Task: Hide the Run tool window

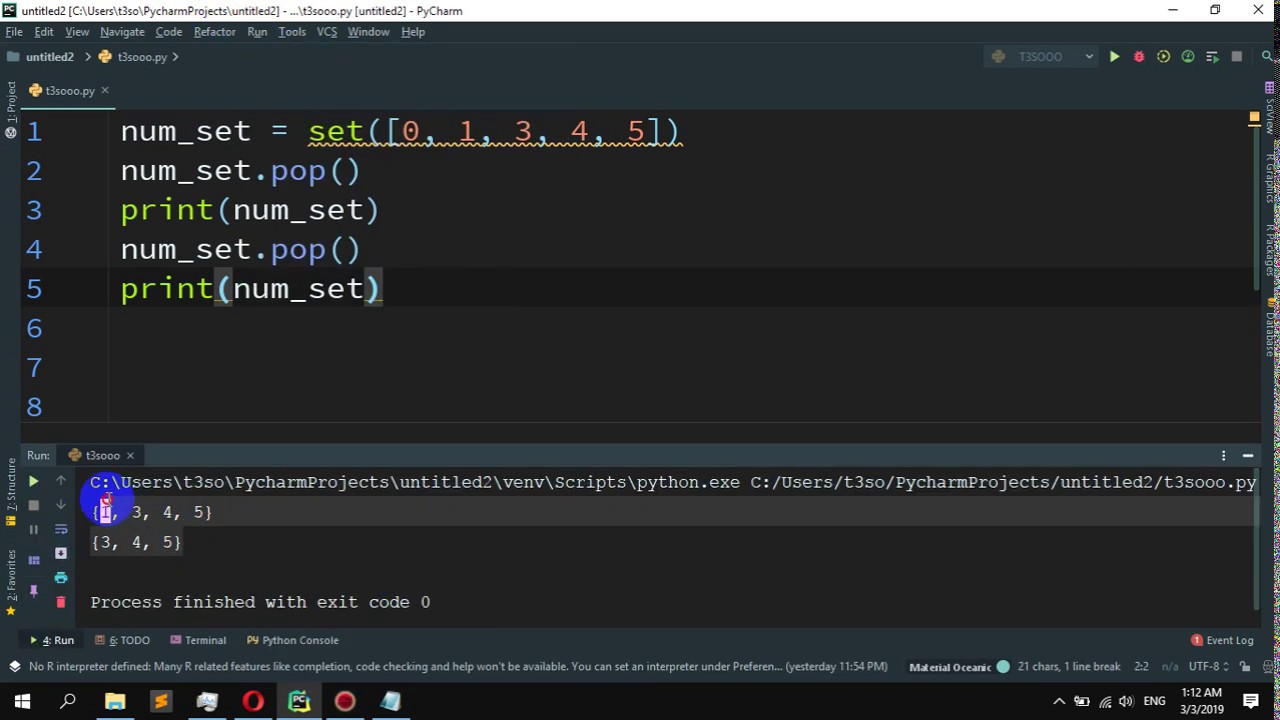Action: (x=1248, y=455)
